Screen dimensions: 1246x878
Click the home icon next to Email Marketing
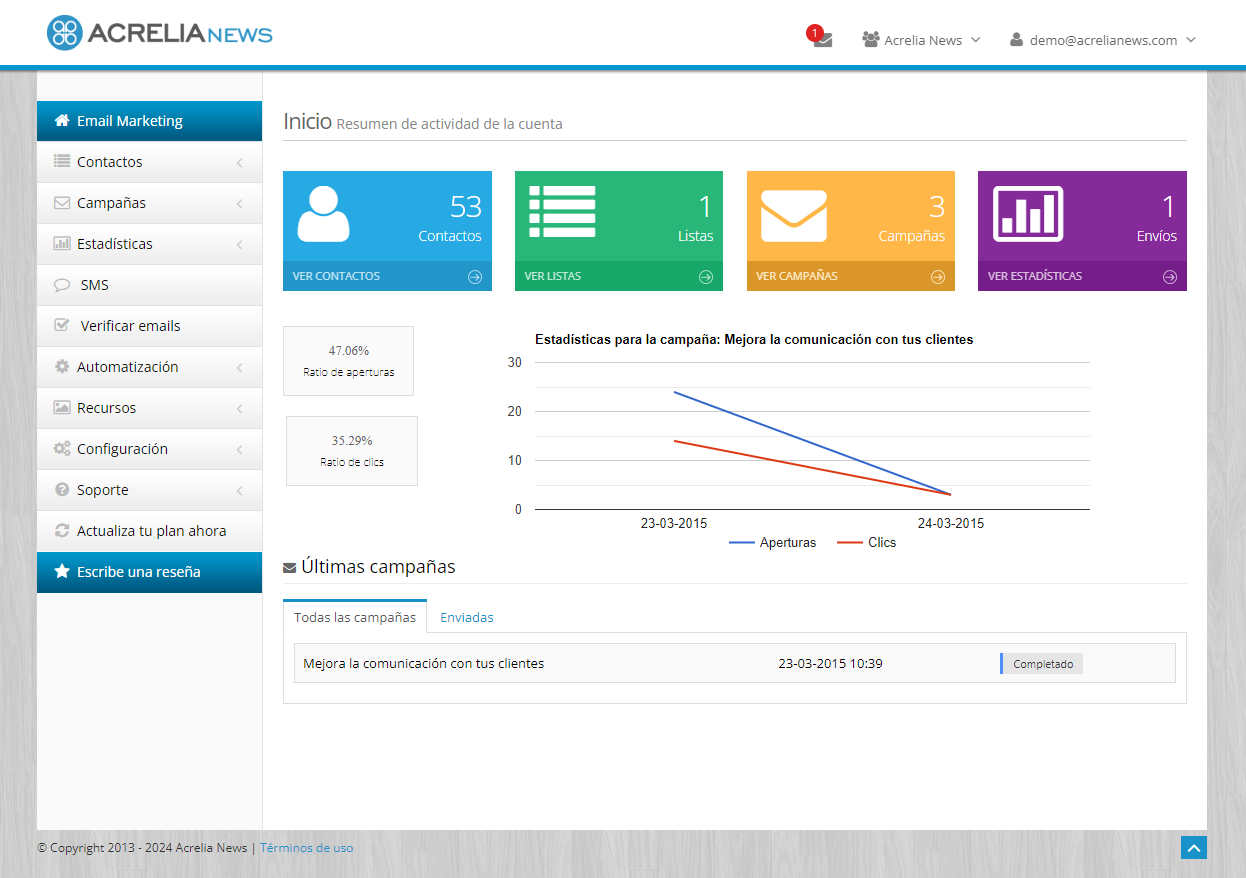(62, 120)
